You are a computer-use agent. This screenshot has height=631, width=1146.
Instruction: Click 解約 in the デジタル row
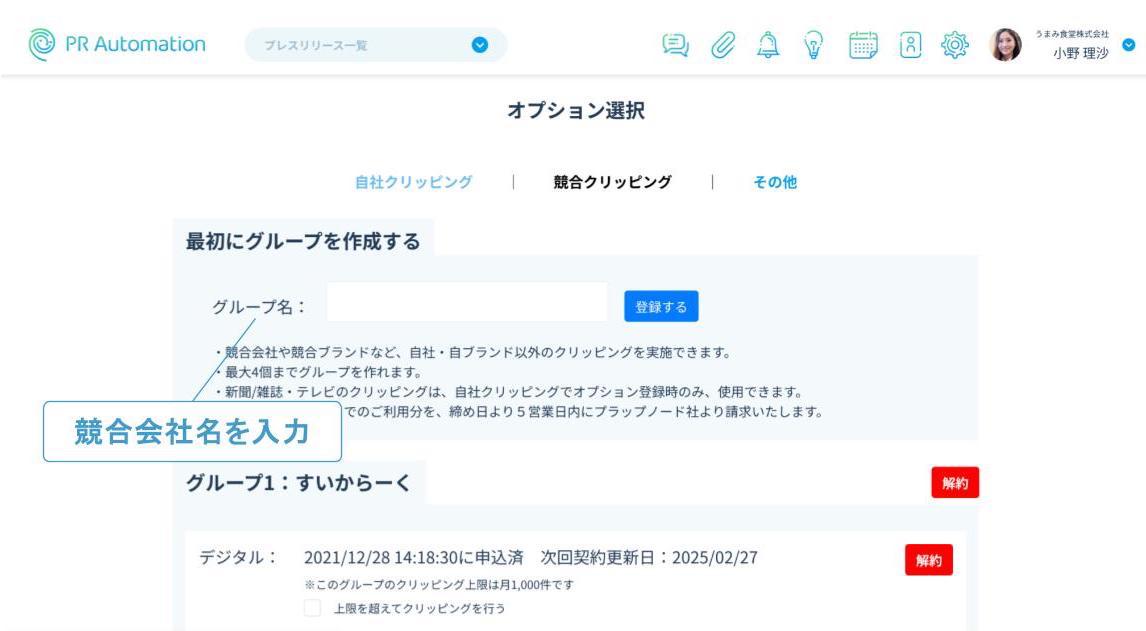click(928, 560)
